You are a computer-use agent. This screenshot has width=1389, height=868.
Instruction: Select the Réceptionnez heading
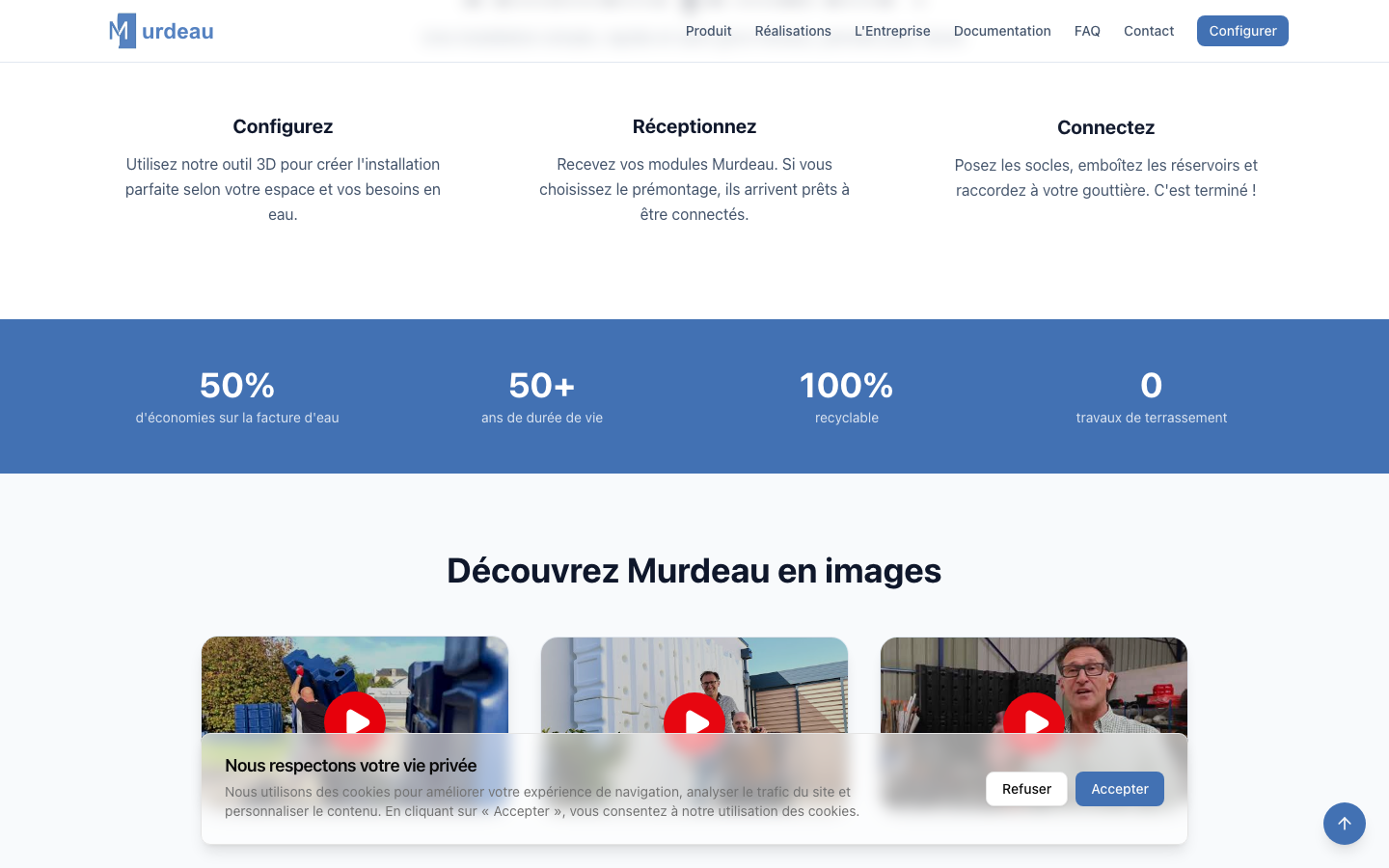[x=694, y=126]
